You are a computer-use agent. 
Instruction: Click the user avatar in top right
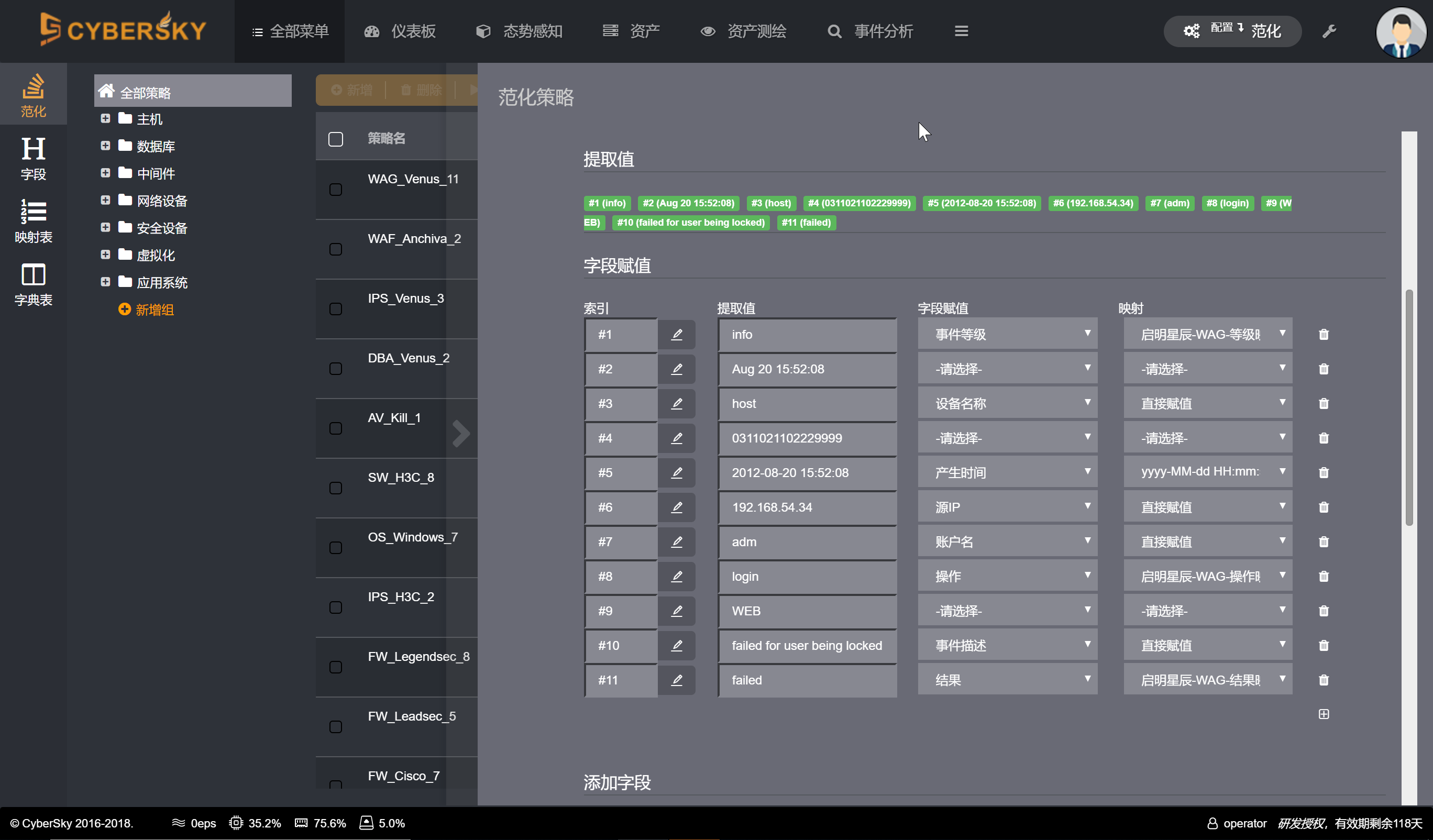(x=1400, y=32)
